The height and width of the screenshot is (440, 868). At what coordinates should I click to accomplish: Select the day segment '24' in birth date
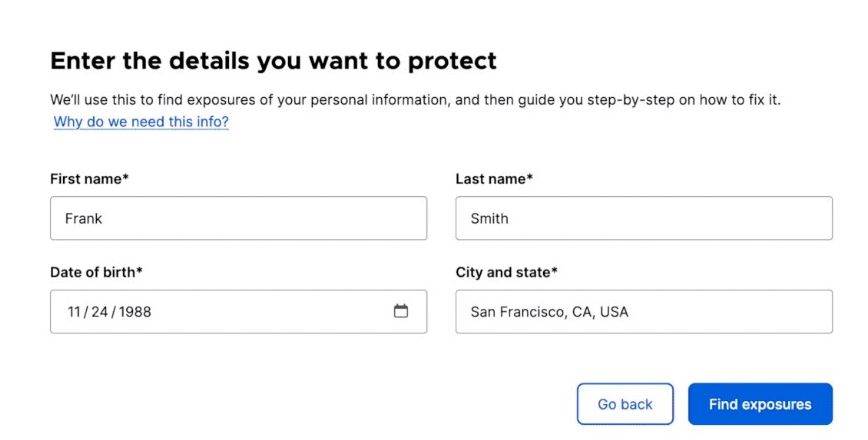tap(101, 312)
